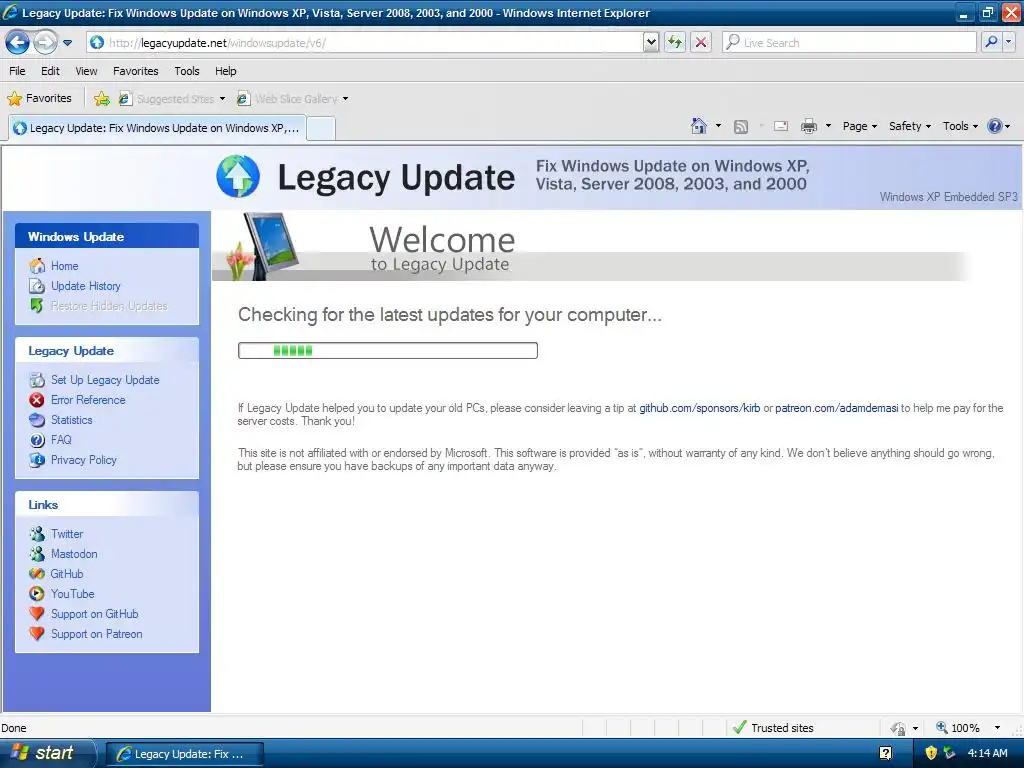Click the YouTube media player icon
This screenshot has width=1024, height=768.
point(37,594)
